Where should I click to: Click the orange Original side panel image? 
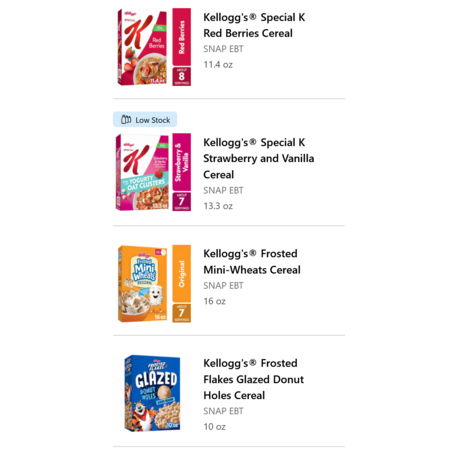(182, 274)
